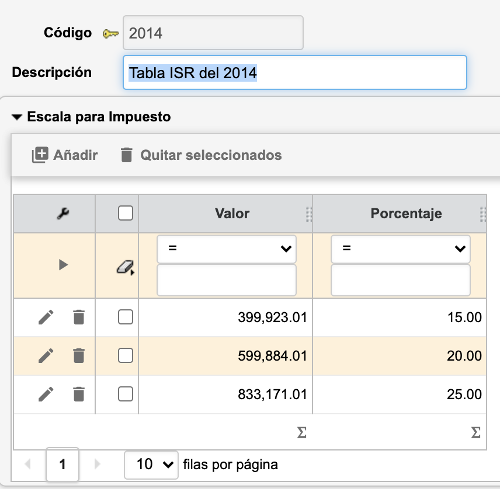Click the percentage cell 20.00

pyautogui.click(x=399, y=356)
